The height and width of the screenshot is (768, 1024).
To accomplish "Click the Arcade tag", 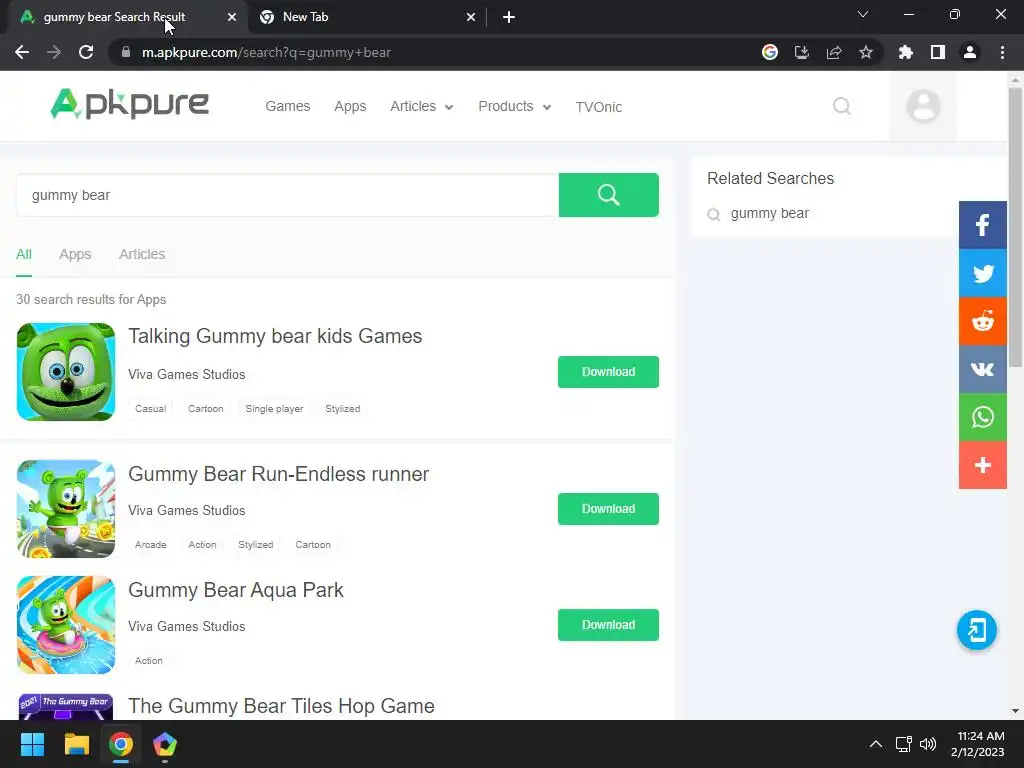I will point(150,545).
